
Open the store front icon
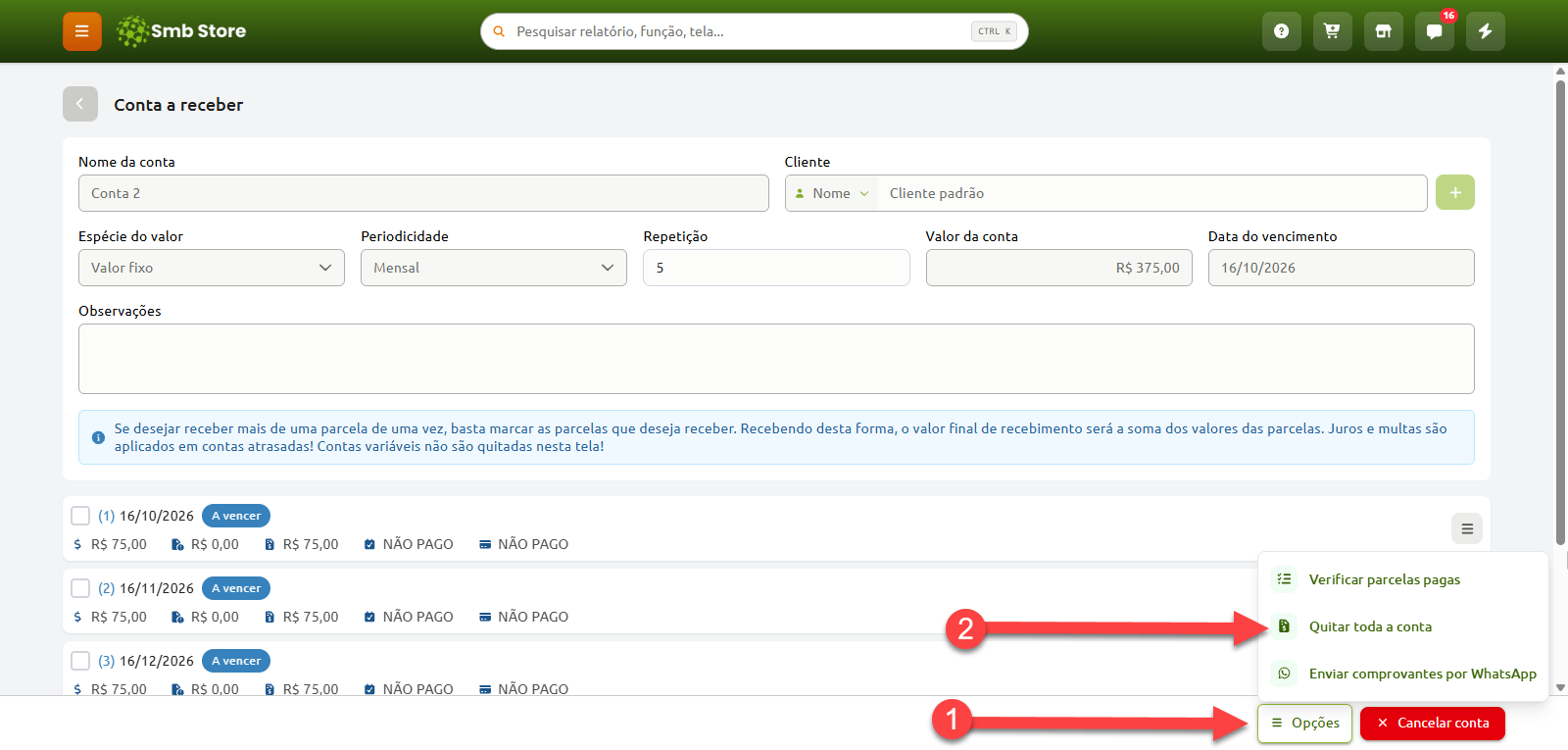[x=1383, y=31]
